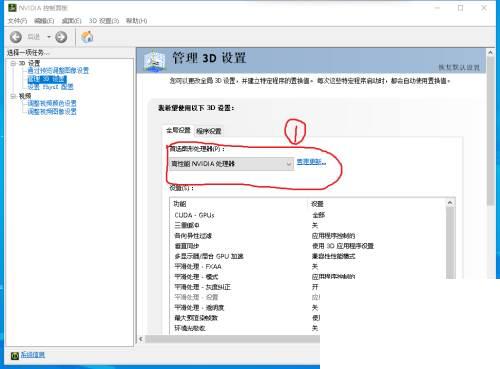Open the back history dropdown arrow

coord(49,37)
